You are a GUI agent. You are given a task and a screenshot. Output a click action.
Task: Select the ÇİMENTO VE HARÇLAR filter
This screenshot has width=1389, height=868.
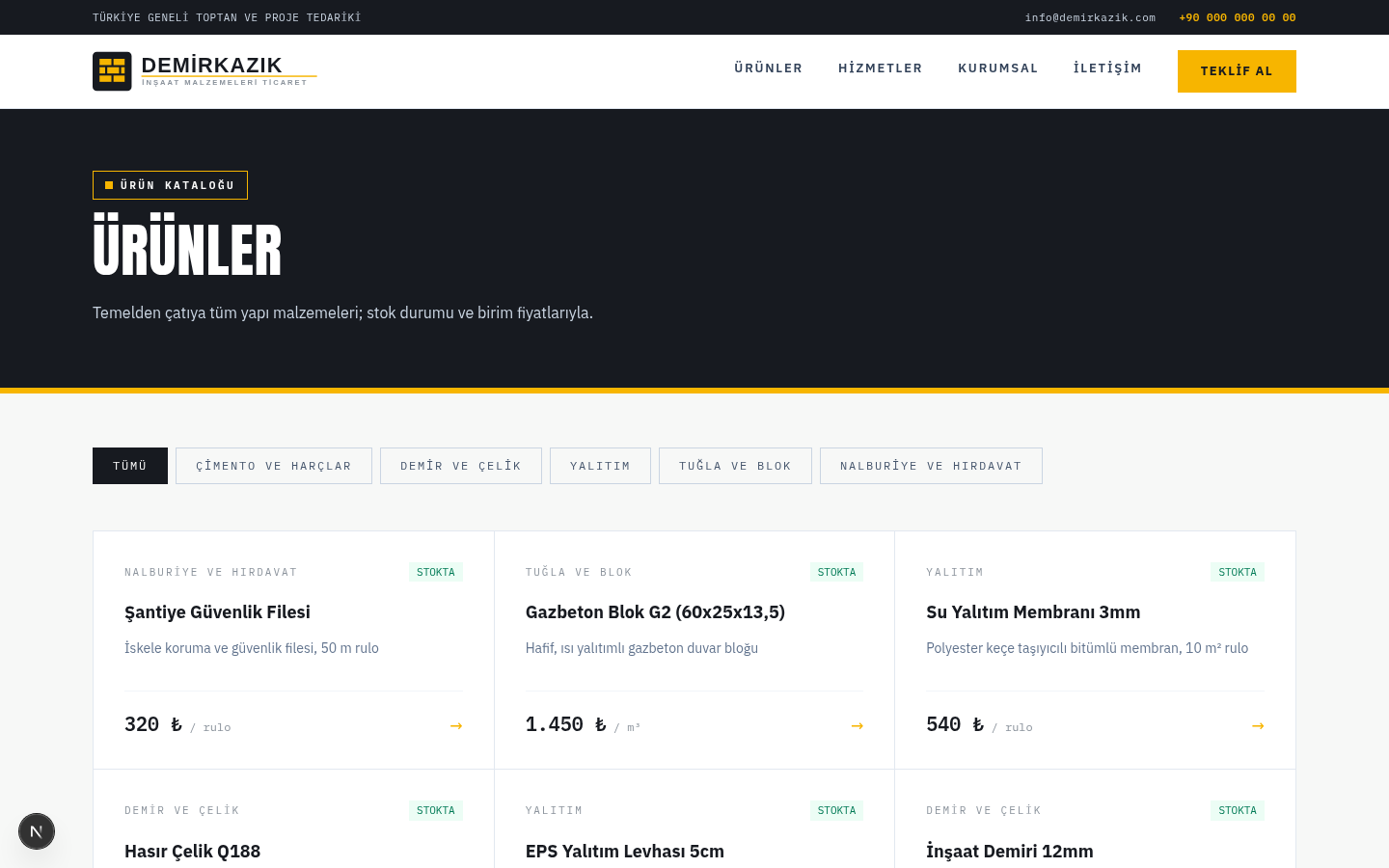(274, 466)
